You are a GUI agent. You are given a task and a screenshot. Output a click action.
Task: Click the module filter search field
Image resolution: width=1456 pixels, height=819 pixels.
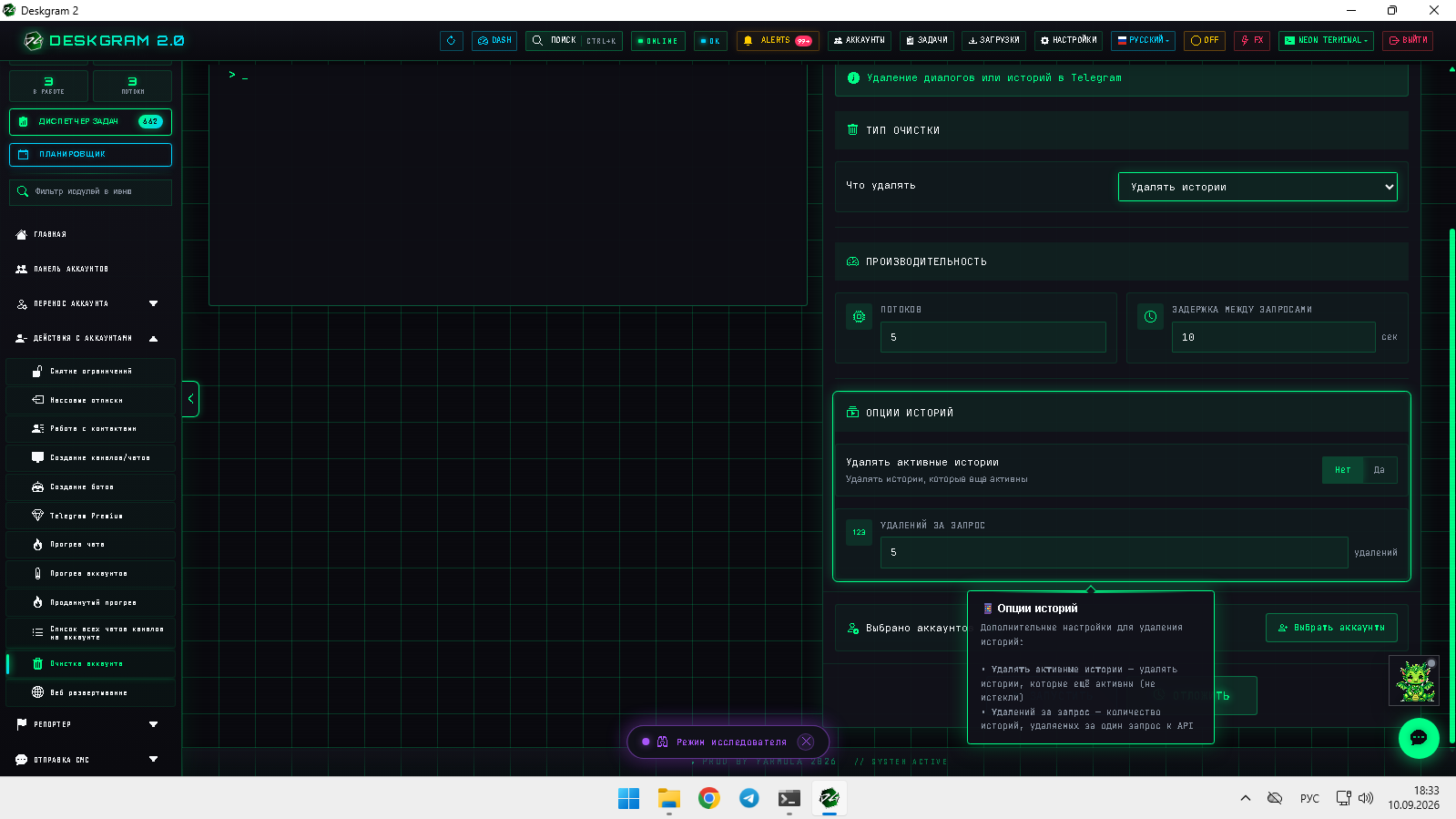click(x=90, y=192)
